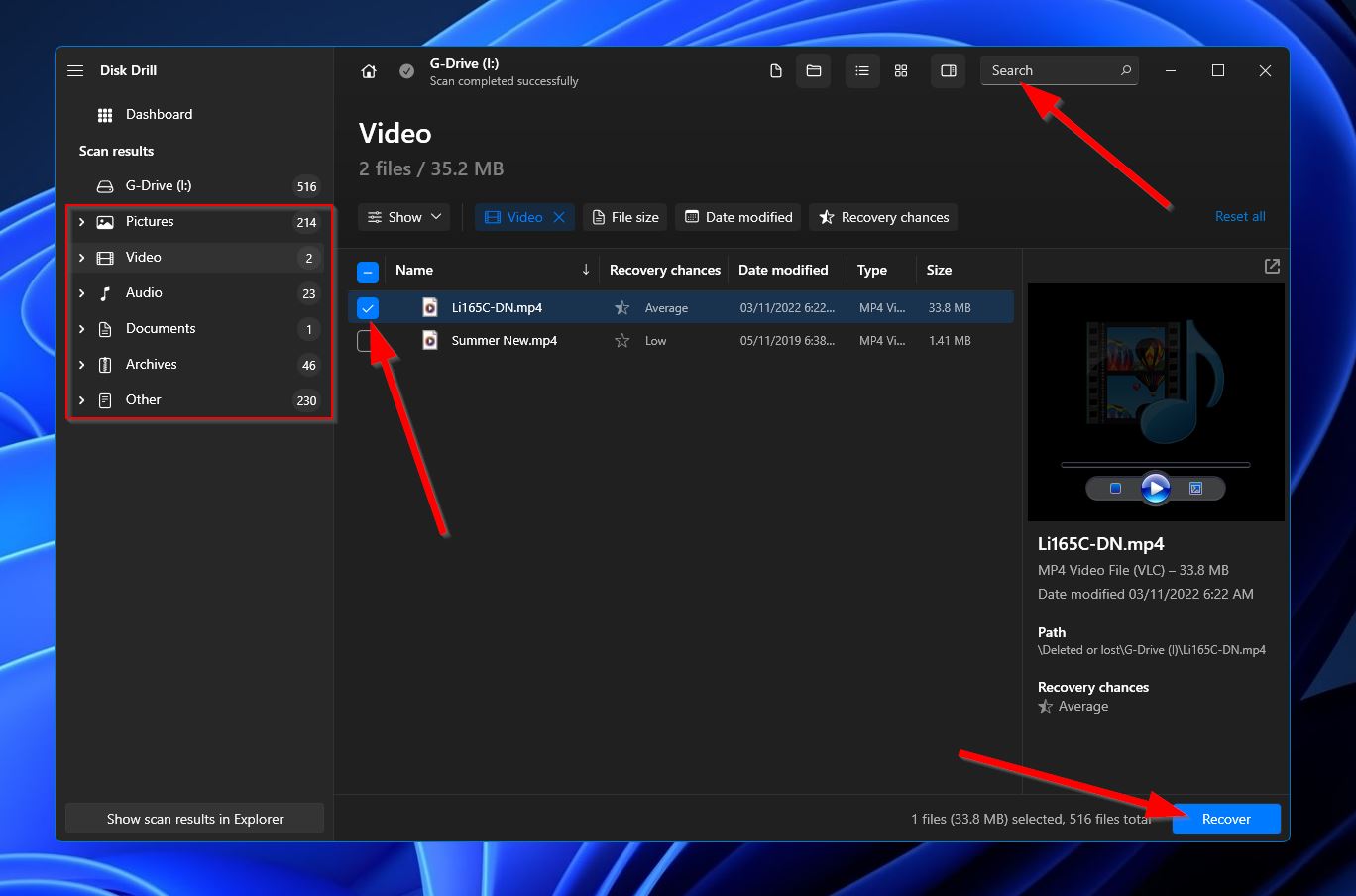
Task: Click the Name column sort arrow
Action: pos(585,270)
